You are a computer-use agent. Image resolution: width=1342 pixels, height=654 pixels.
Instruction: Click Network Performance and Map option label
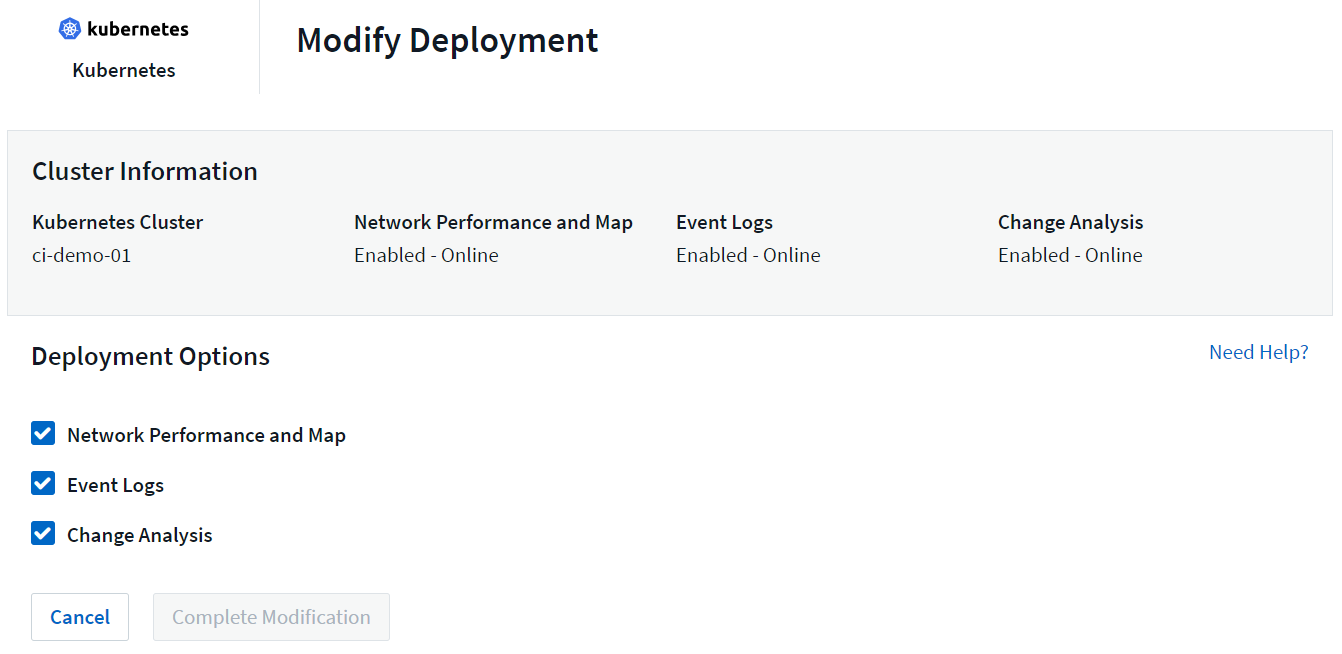206,435
